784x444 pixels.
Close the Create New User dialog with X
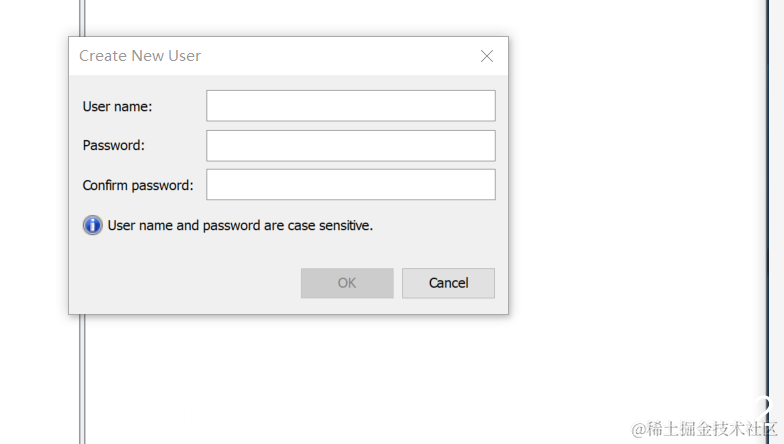[x=487, y=56]
